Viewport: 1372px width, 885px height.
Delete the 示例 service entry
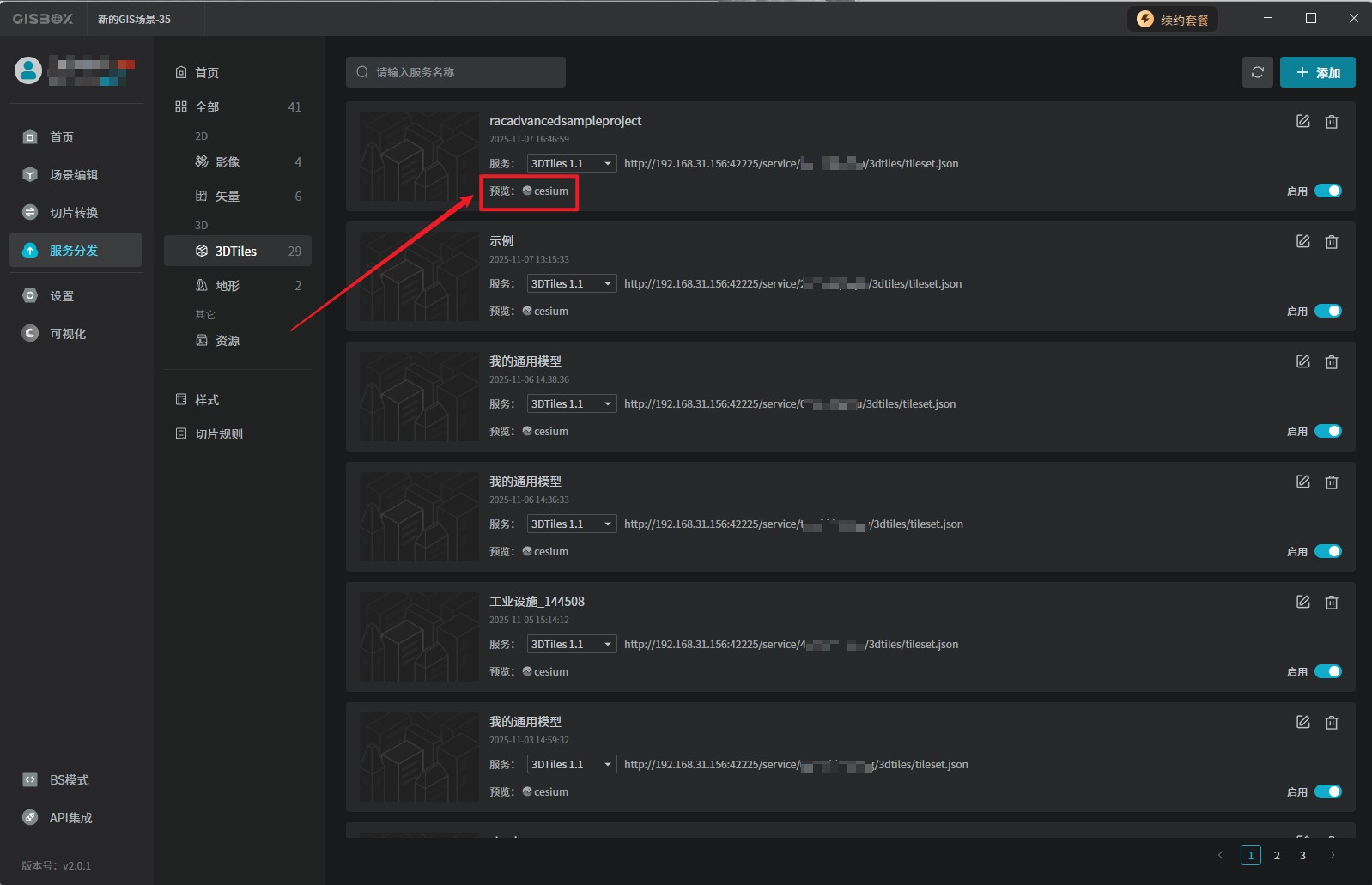pos(1331,242)
